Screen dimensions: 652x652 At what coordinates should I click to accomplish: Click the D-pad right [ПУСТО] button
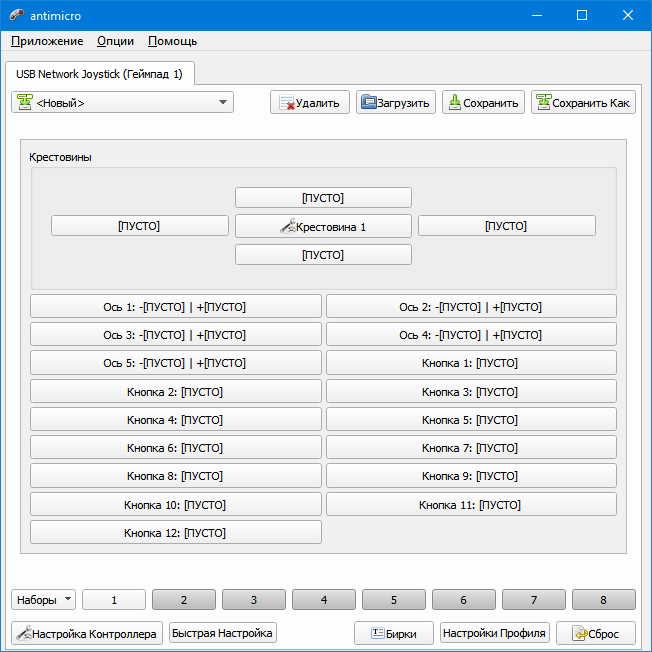point(506,226)
